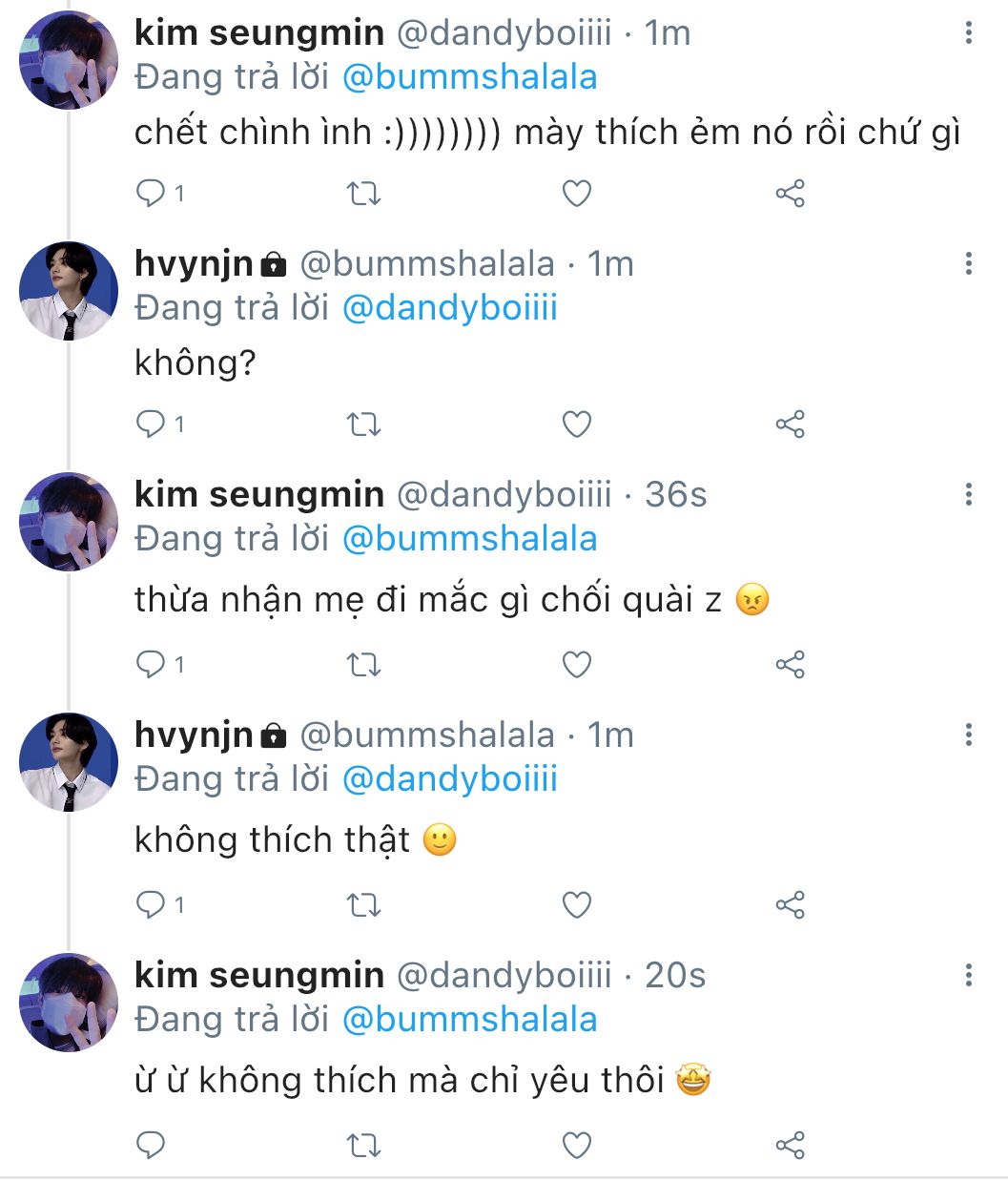
Task: Retweet the "không thích thật" tweet
Action: pos(363,905)
